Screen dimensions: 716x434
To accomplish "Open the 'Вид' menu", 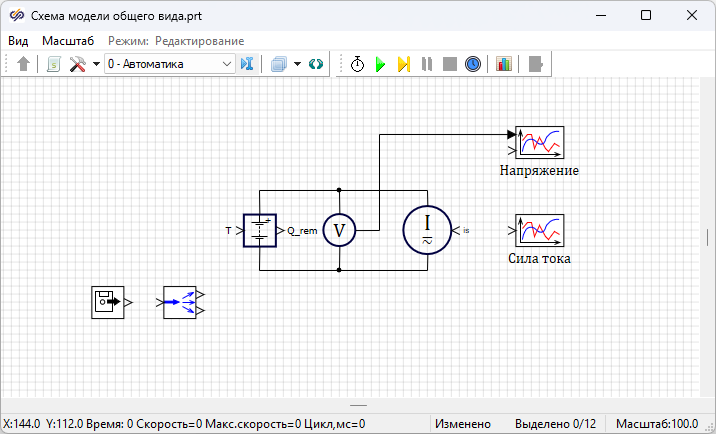I will click(x=18, y=41).
